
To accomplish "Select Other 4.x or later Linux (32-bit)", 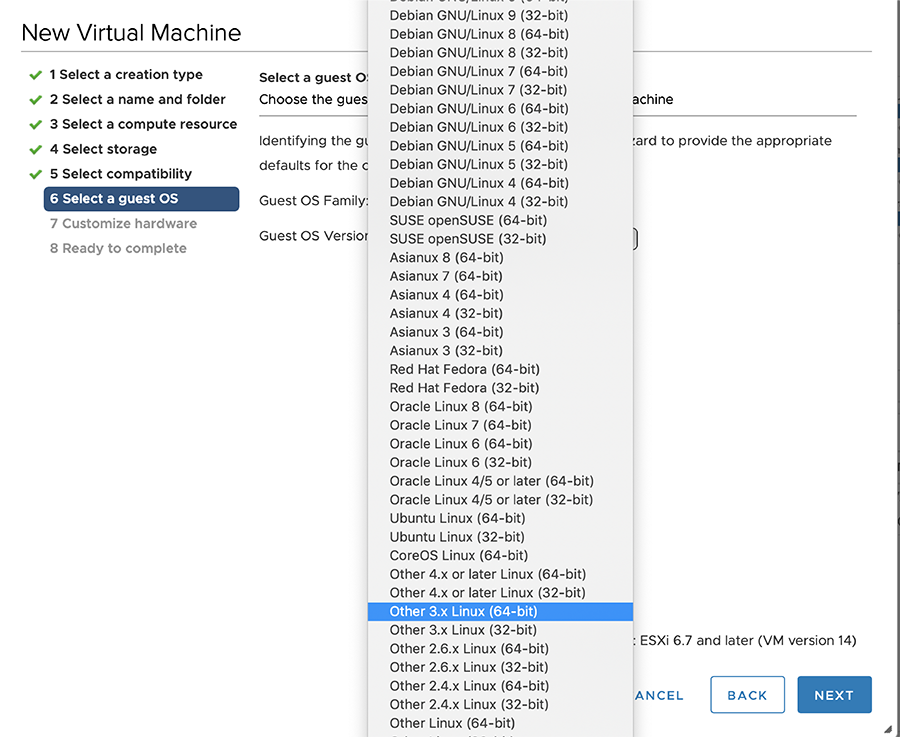I will pos(500,593).
